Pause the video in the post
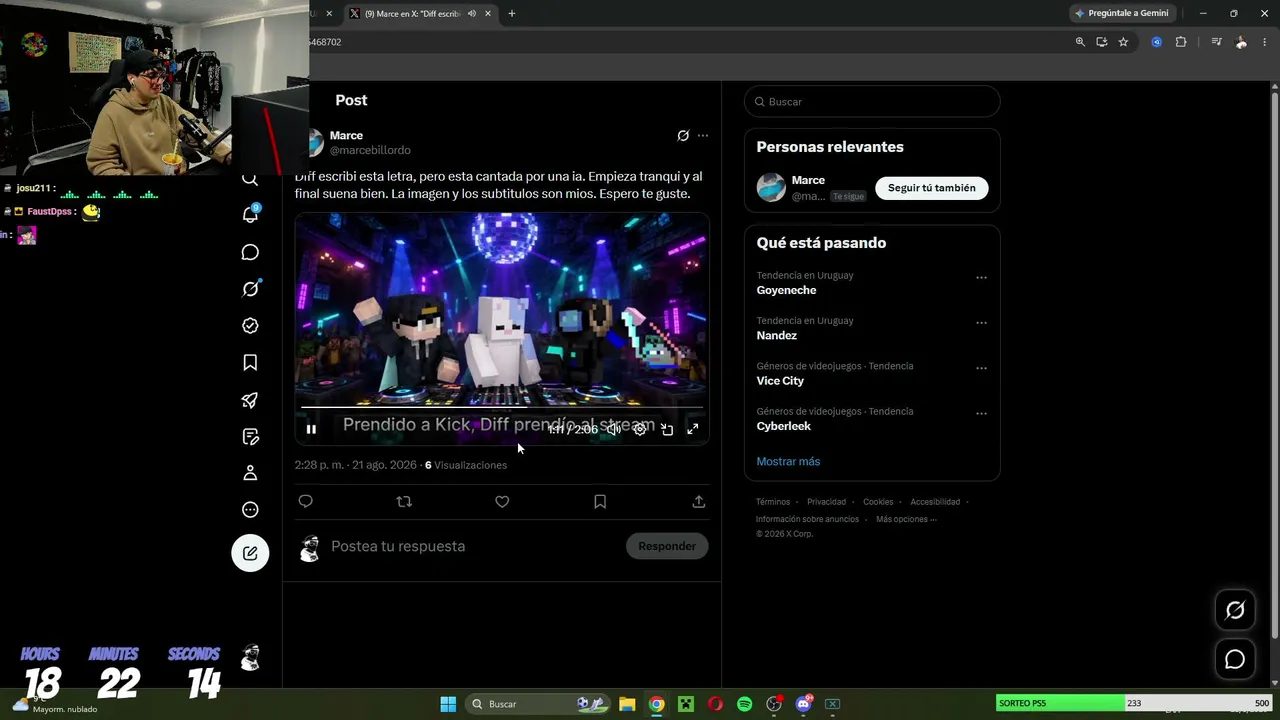1280x720 pixels. pos(311,429)
